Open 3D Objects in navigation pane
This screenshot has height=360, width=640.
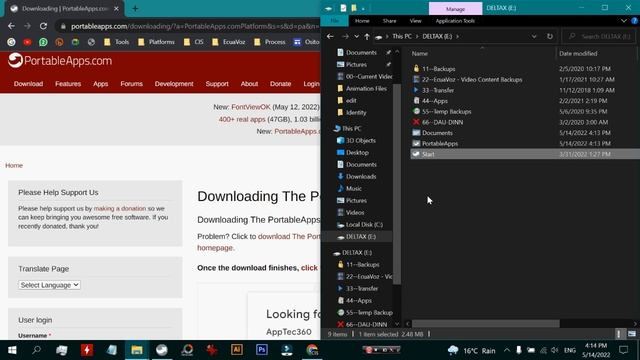(x=360, y=140)
